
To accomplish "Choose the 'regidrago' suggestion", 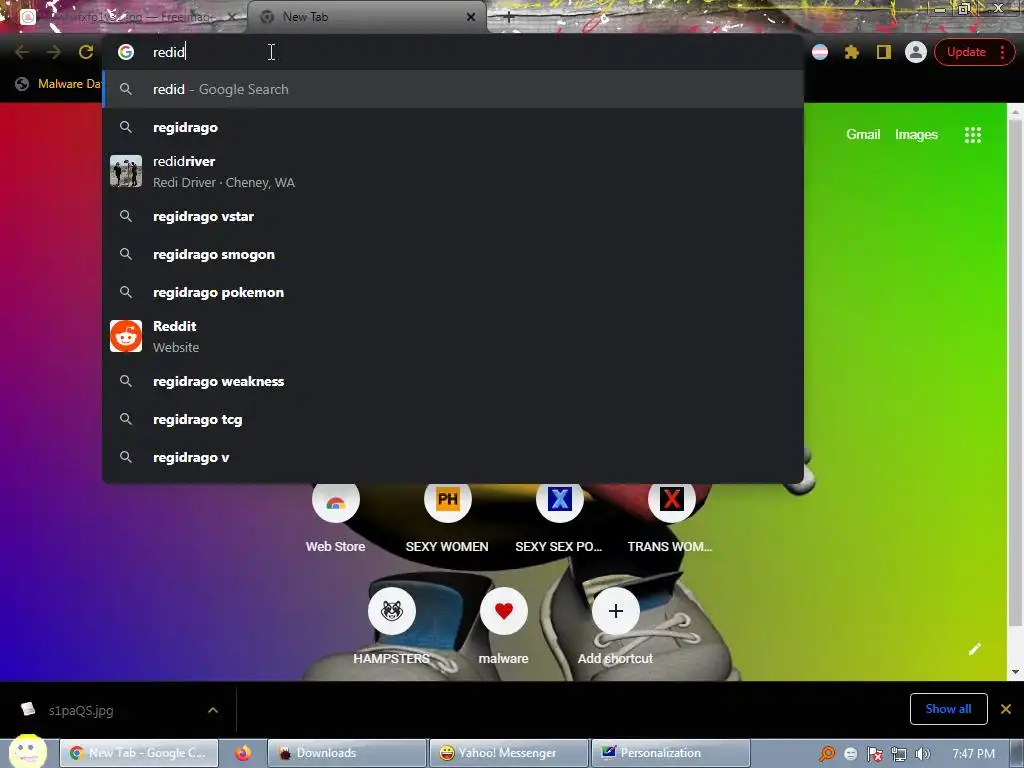I will pyautogui.click(x=453, y=127).
